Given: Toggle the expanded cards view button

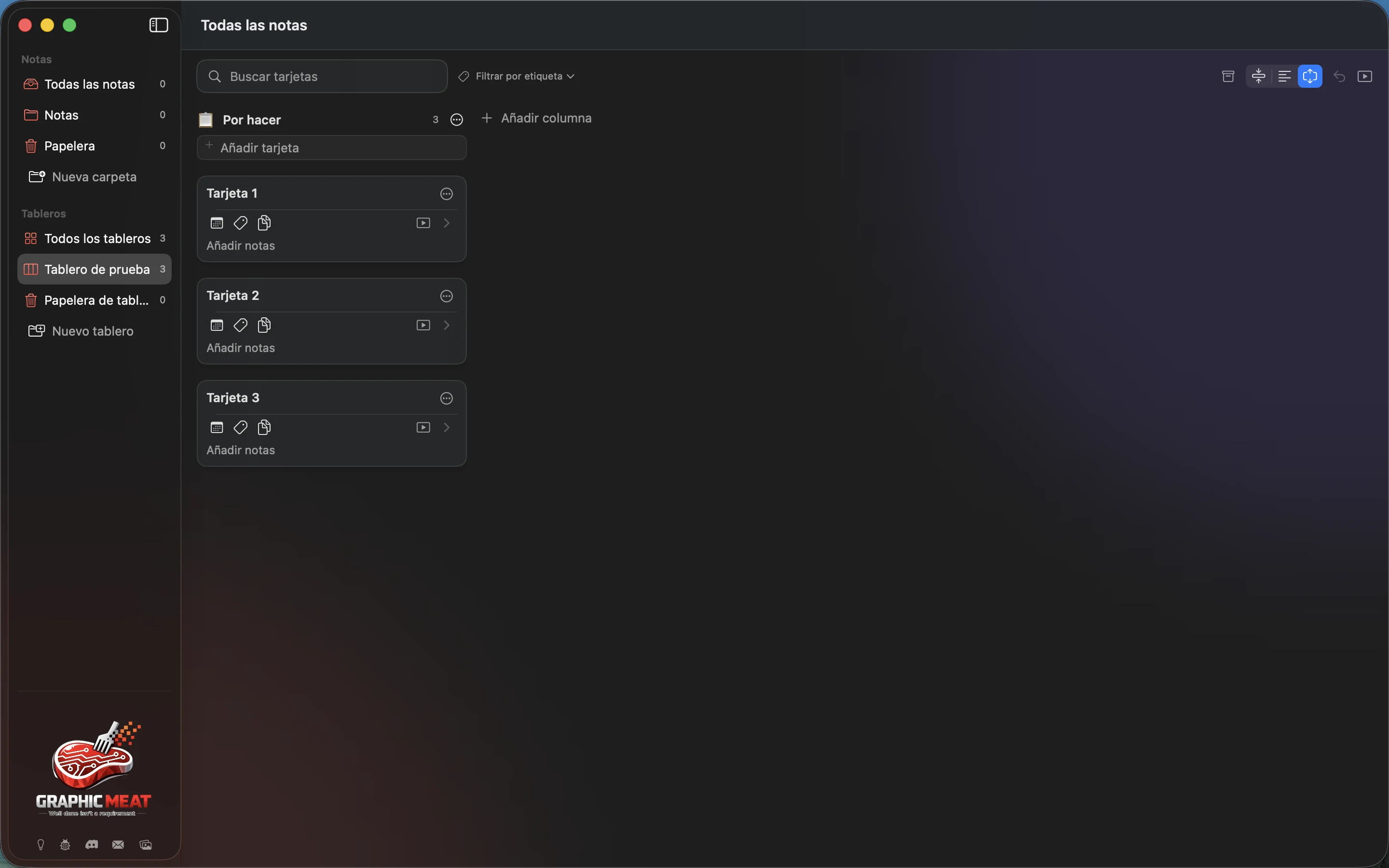Looking at the screenshot, I should (x=1310, y=76).
